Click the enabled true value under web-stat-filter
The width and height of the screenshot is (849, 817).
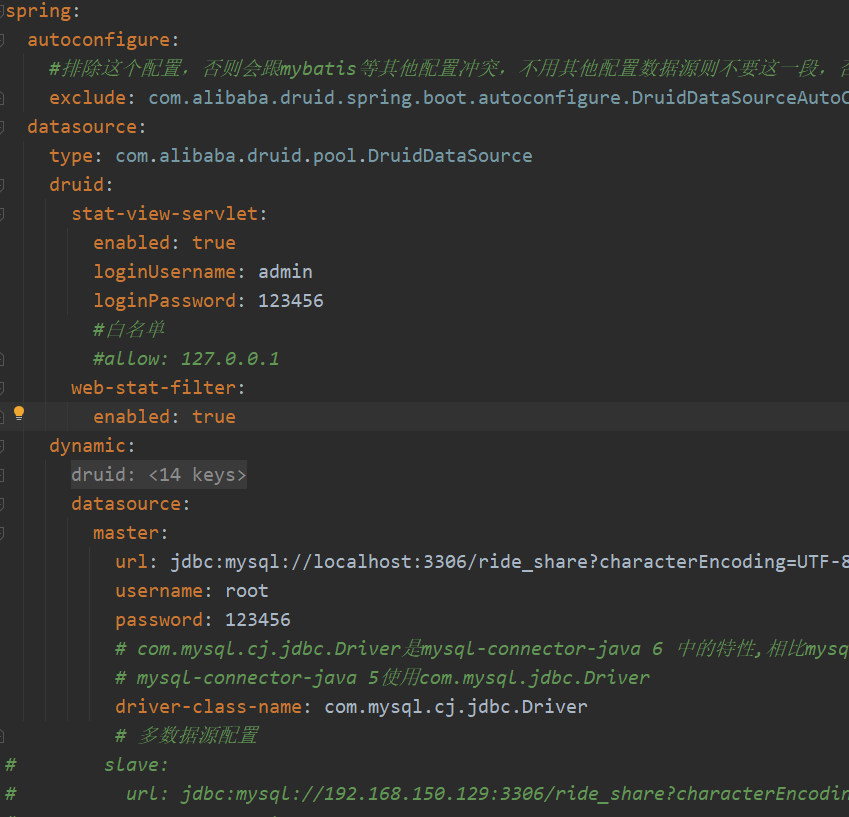pyautogui.click(x=214, y=416)
